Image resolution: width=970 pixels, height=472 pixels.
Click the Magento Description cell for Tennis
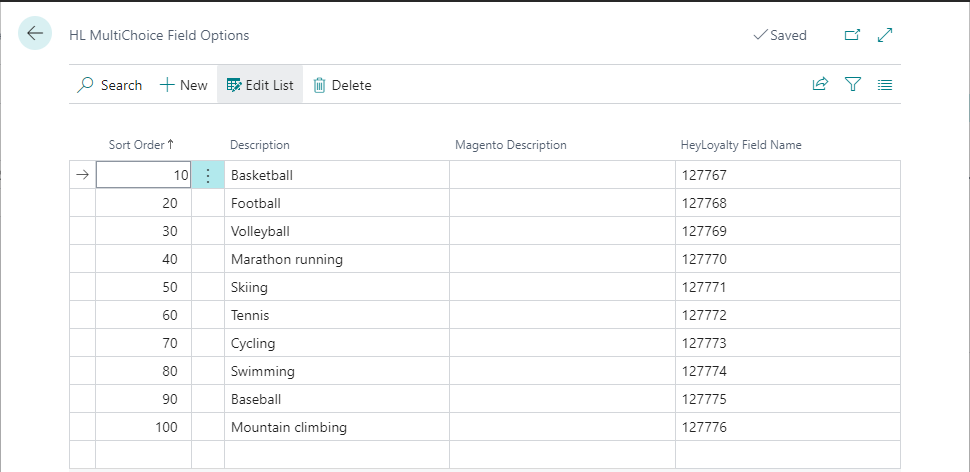[562, 315]
